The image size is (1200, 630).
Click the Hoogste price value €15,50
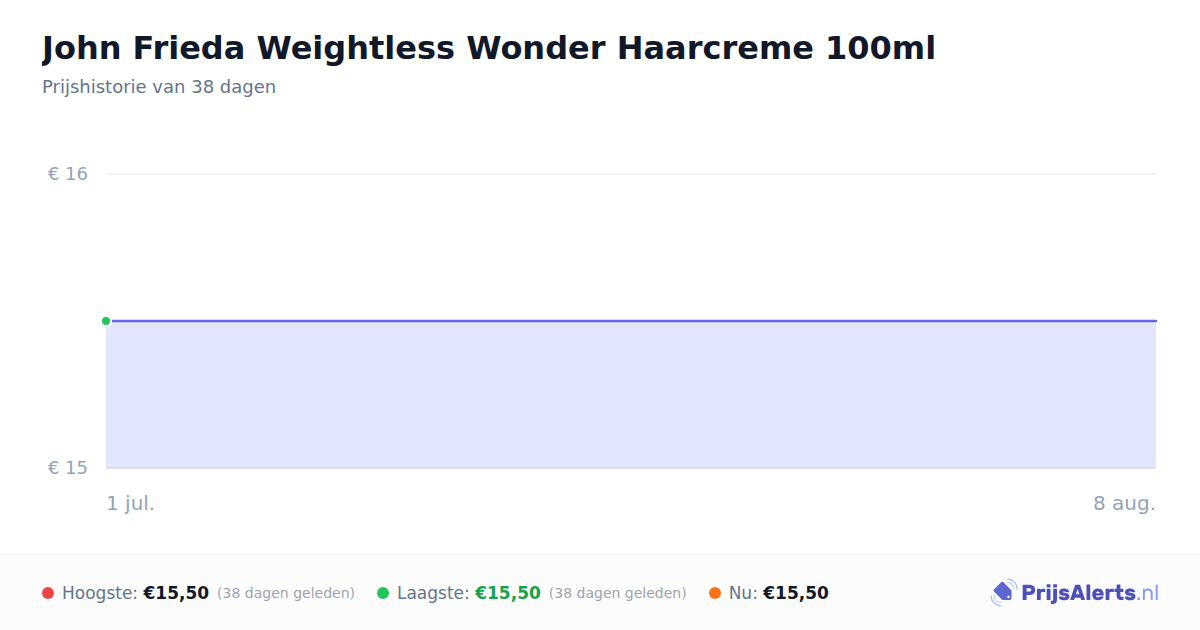176,593
